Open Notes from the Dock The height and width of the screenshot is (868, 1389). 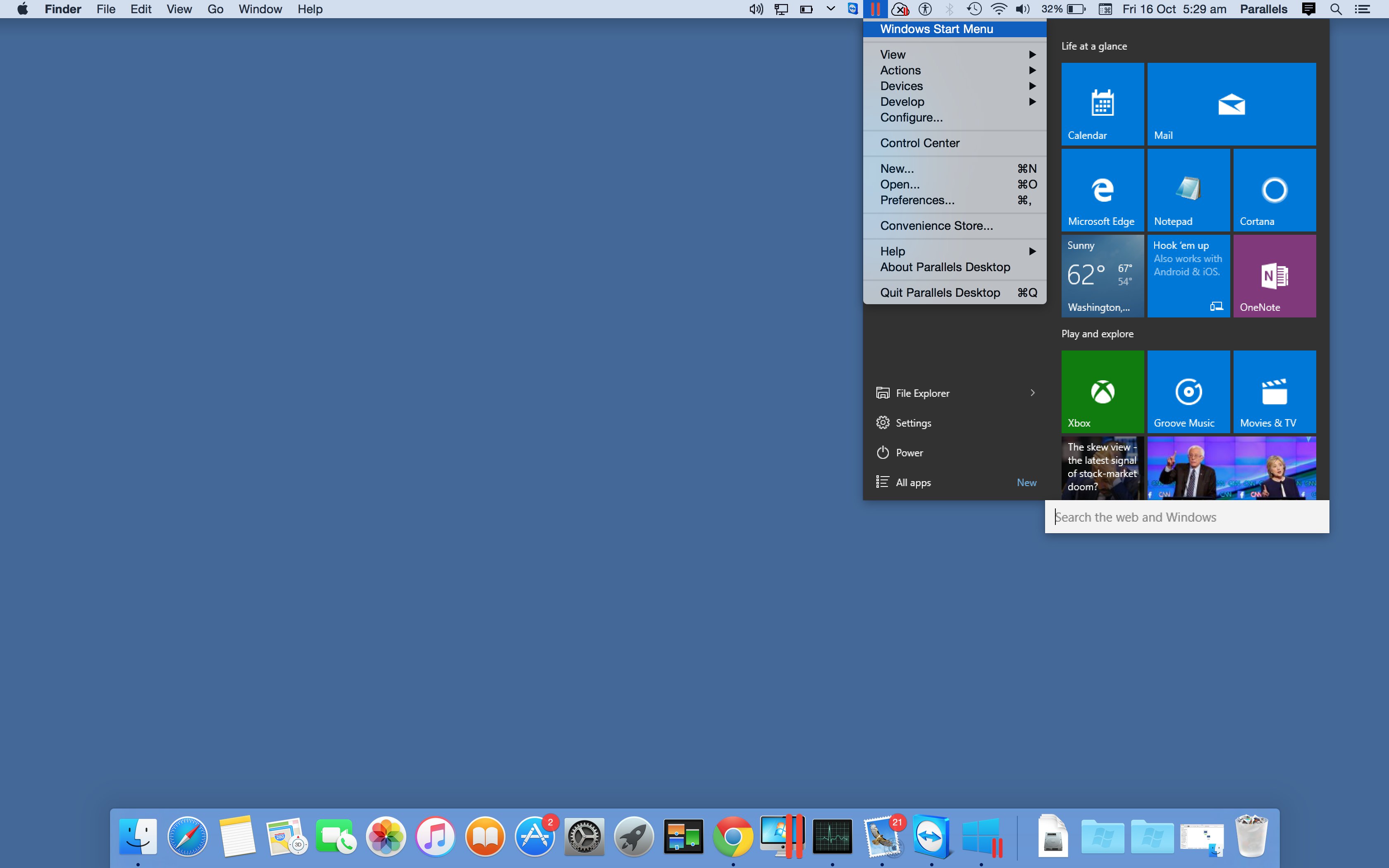point(237,836)
